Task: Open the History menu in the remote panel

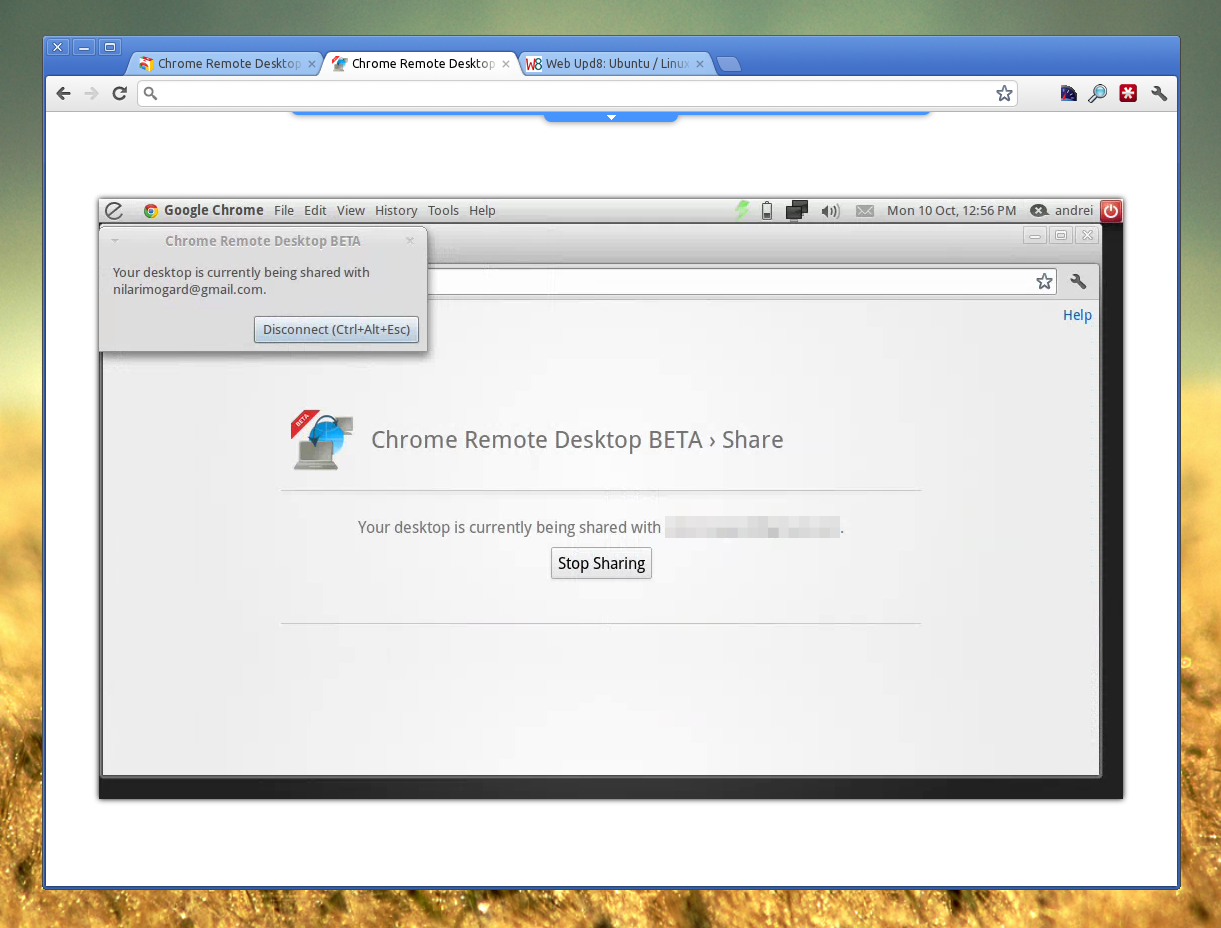Action: 396,210
